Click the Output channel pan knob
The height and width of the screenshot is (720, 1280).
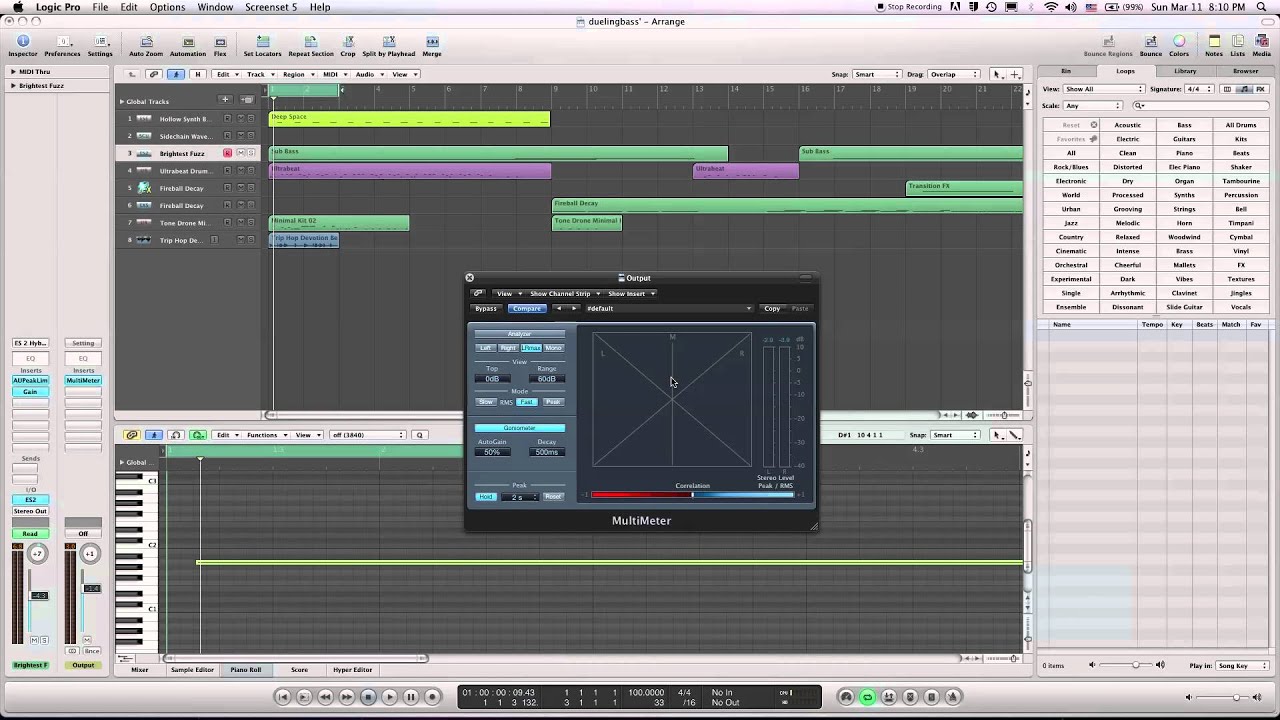(x=89, y=554)
